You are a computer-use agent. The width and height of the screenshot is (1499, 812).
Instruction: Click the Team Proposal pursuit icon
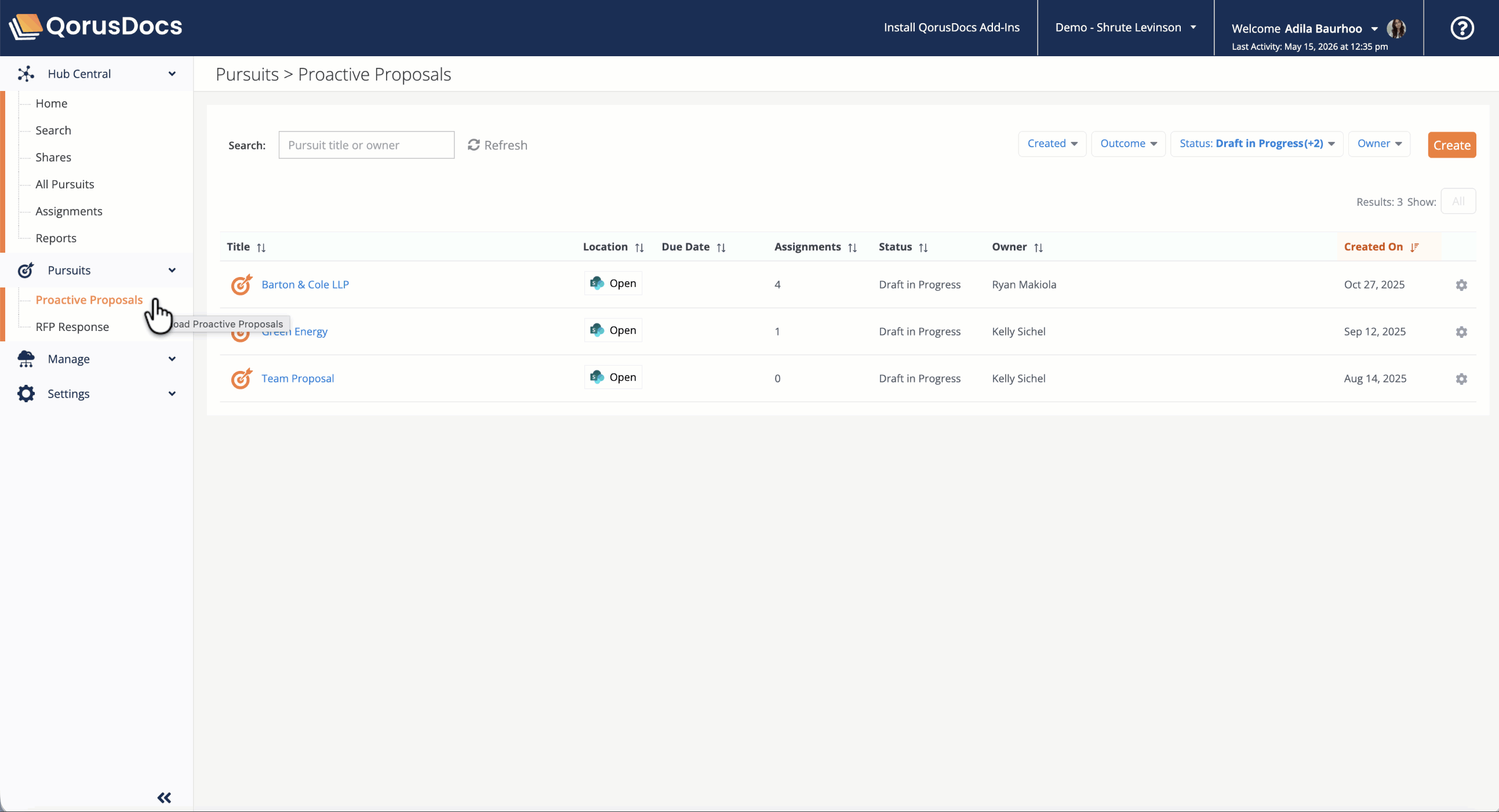coord(242,378)
